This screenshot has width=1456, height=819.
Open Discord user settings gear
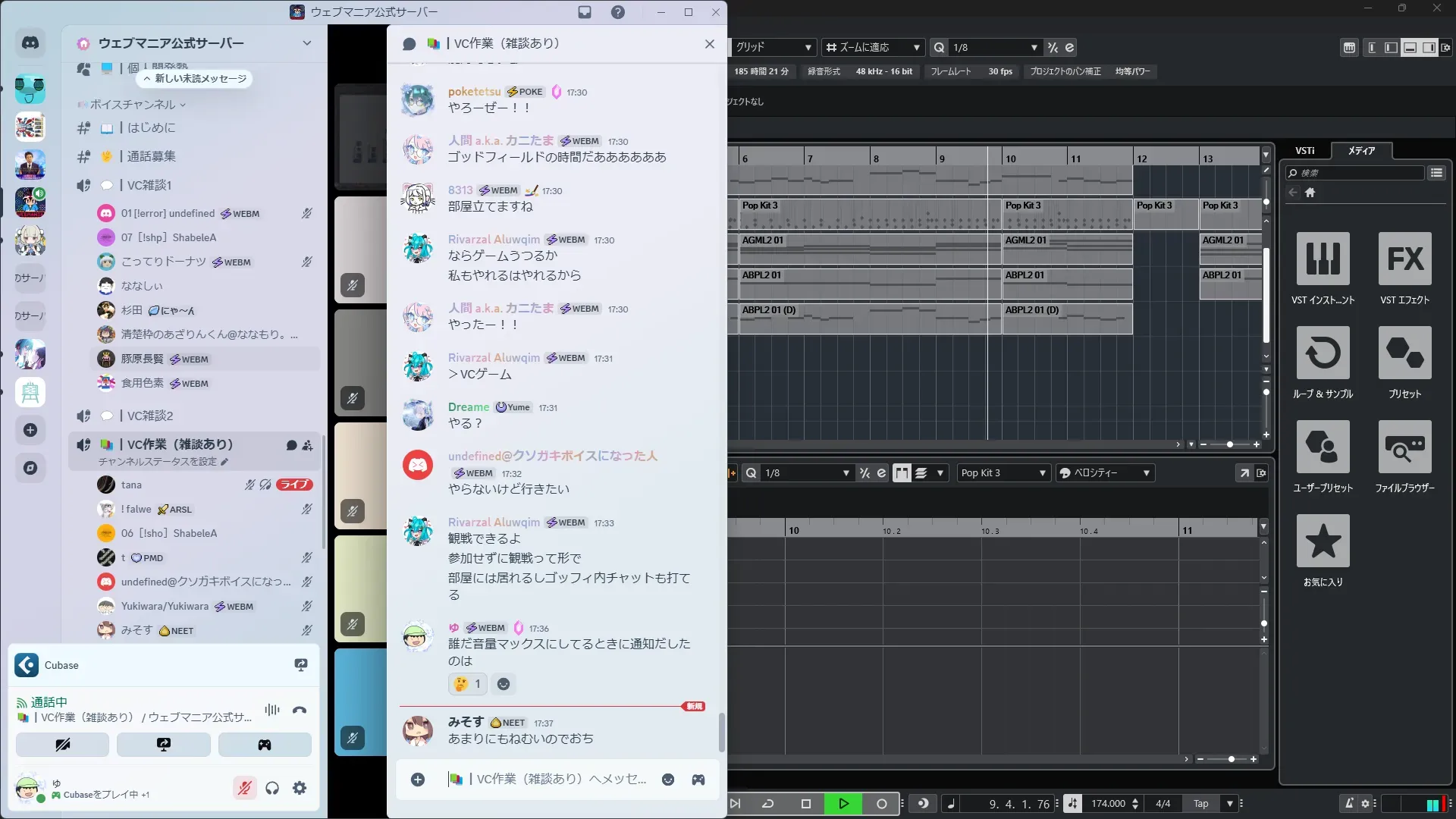[x=300, y=789]
